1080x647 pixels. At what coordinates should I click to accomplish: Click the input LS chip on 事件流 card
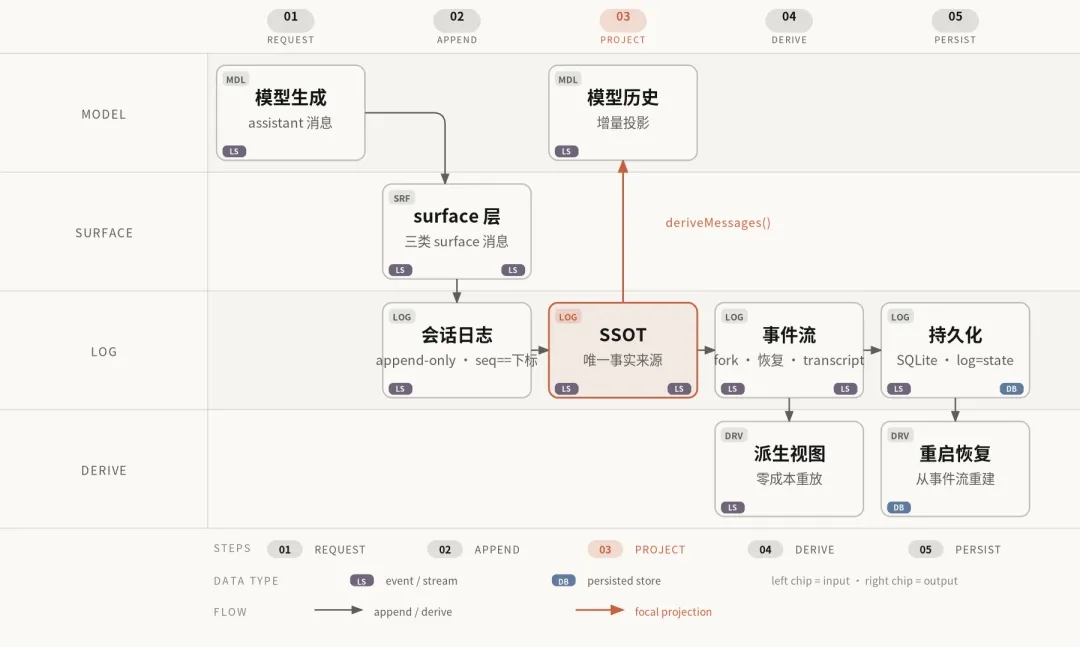point(733,389)
